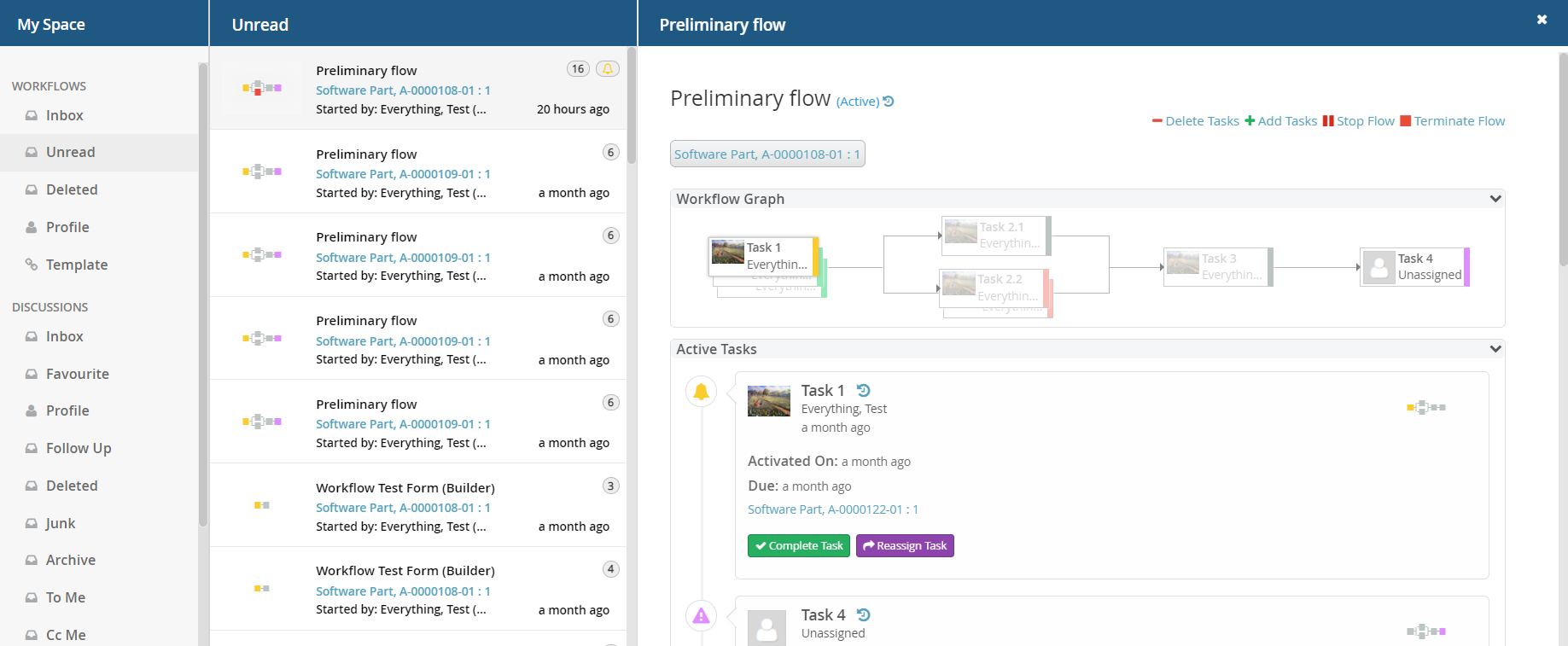Click the bell notification icon on first flow

pyautogui.click(x=607, y=69)
